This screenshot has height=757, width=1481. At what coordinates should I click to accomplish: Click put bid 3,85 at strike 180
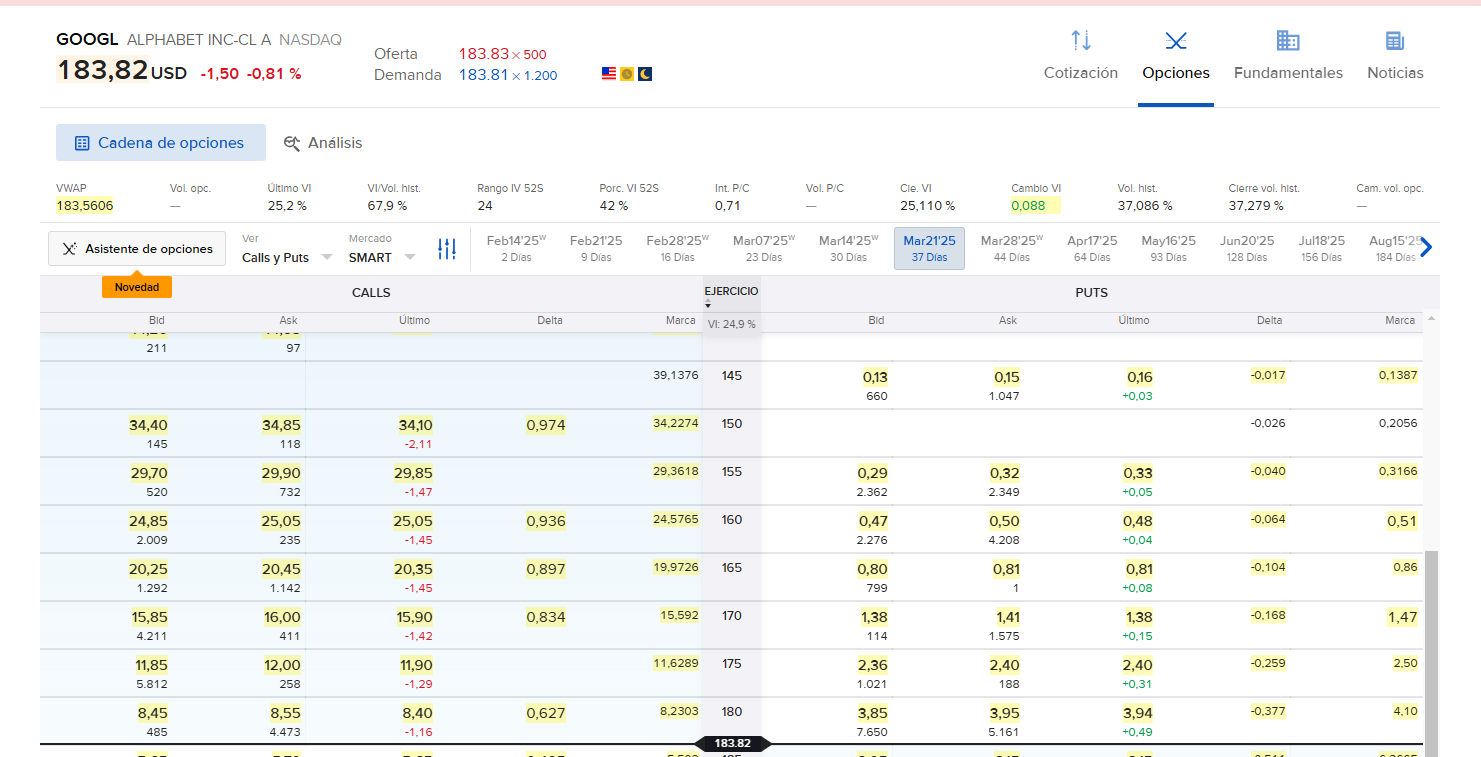873,713
